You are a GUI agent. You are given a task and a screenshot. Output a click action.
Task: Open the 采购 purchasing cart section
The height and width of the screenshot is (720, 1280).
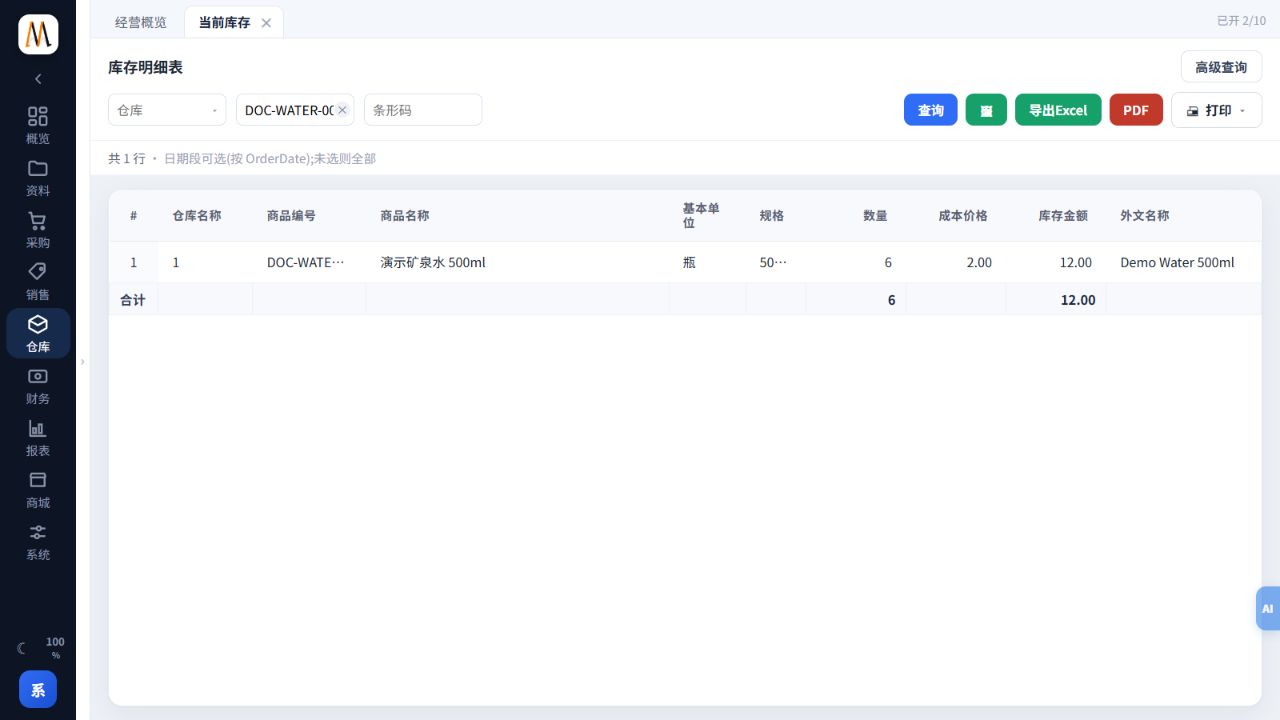(x=38, y=229)
